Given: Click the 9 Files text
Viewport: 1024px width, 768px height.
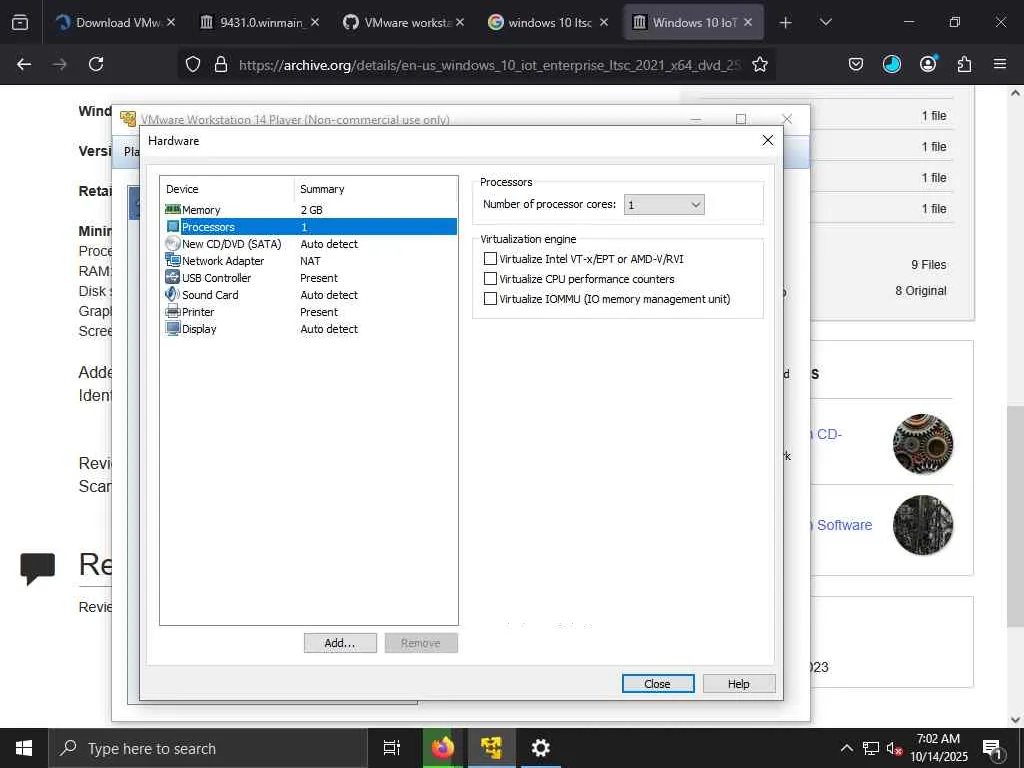Looking at the screenshot, I should [929, 264].
